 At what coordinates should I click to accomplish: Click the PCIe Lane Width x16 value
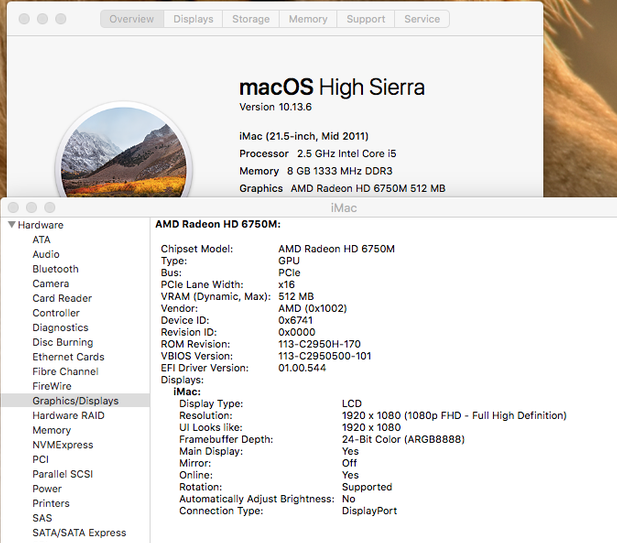(x=286, y=284)
